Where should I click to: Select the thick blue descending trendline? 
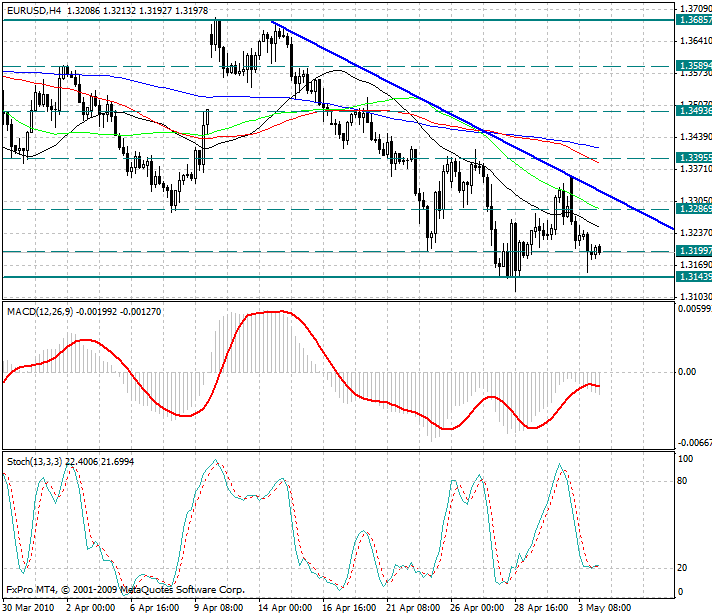tap(472, 125)
